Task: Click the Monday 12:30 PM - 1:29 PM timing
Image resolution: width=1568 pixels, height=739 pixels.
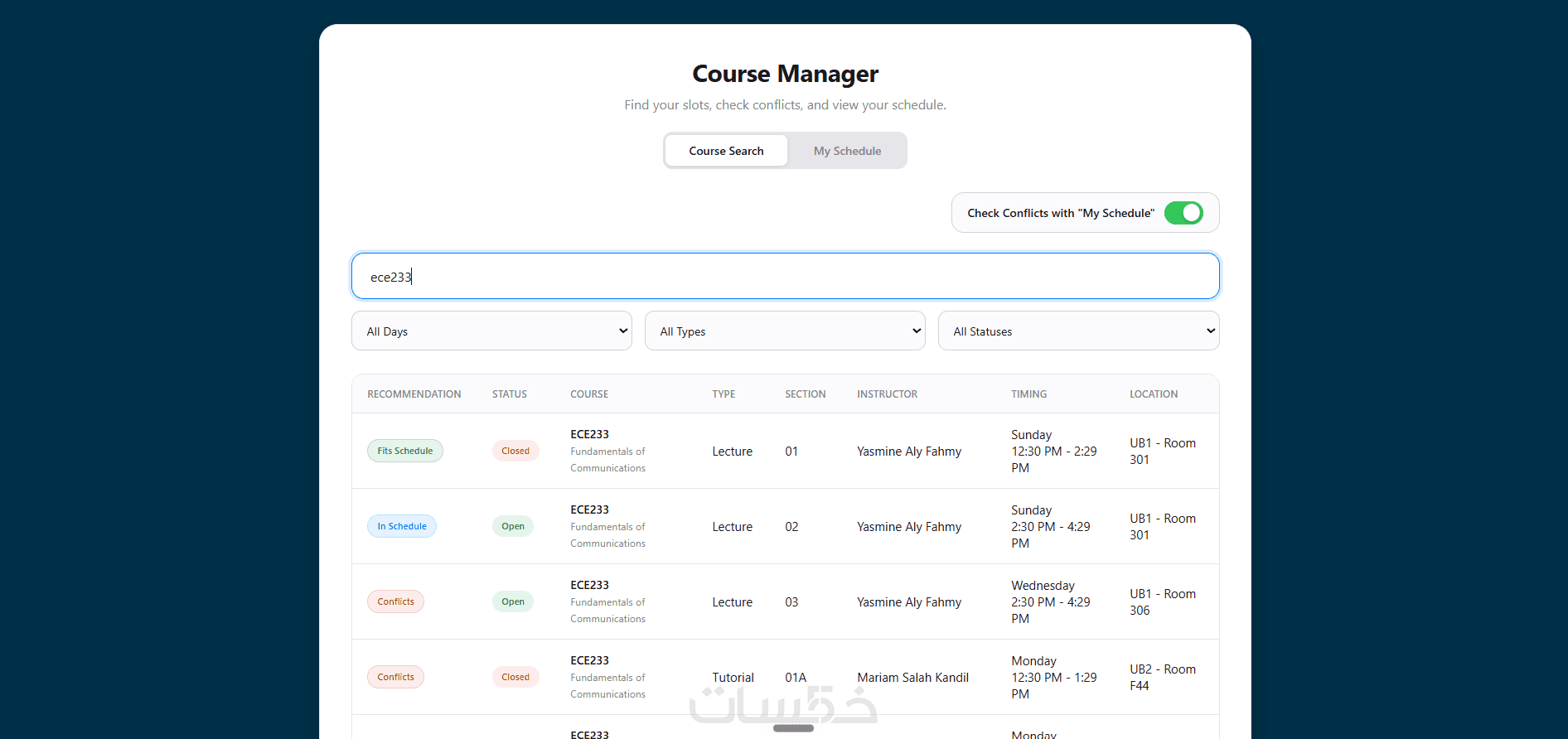Action: click(x=1054, y=678)
